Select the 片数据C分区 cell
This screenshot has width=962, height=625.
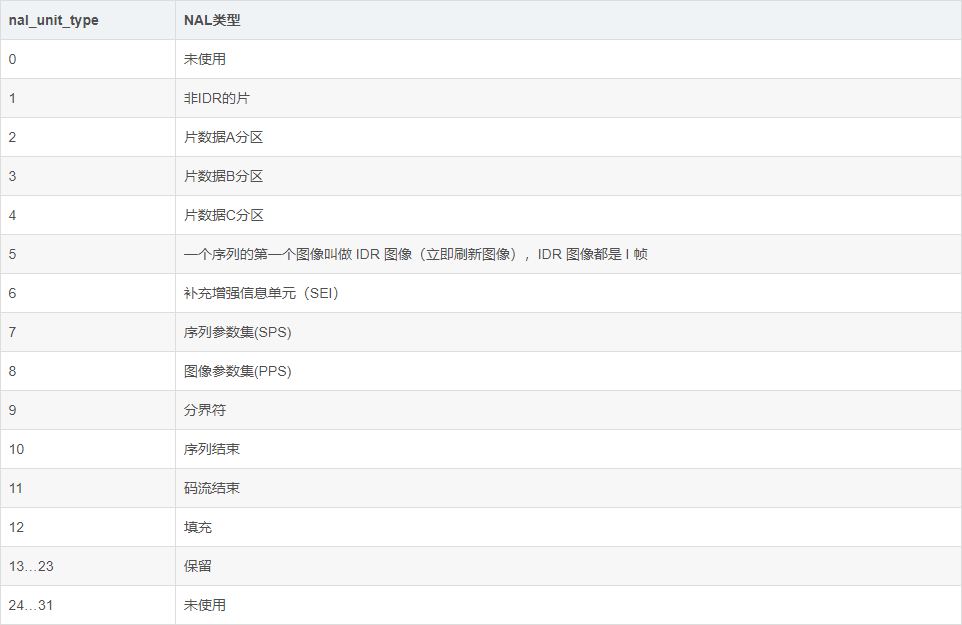pyautogui.click(x=569, y=215)
